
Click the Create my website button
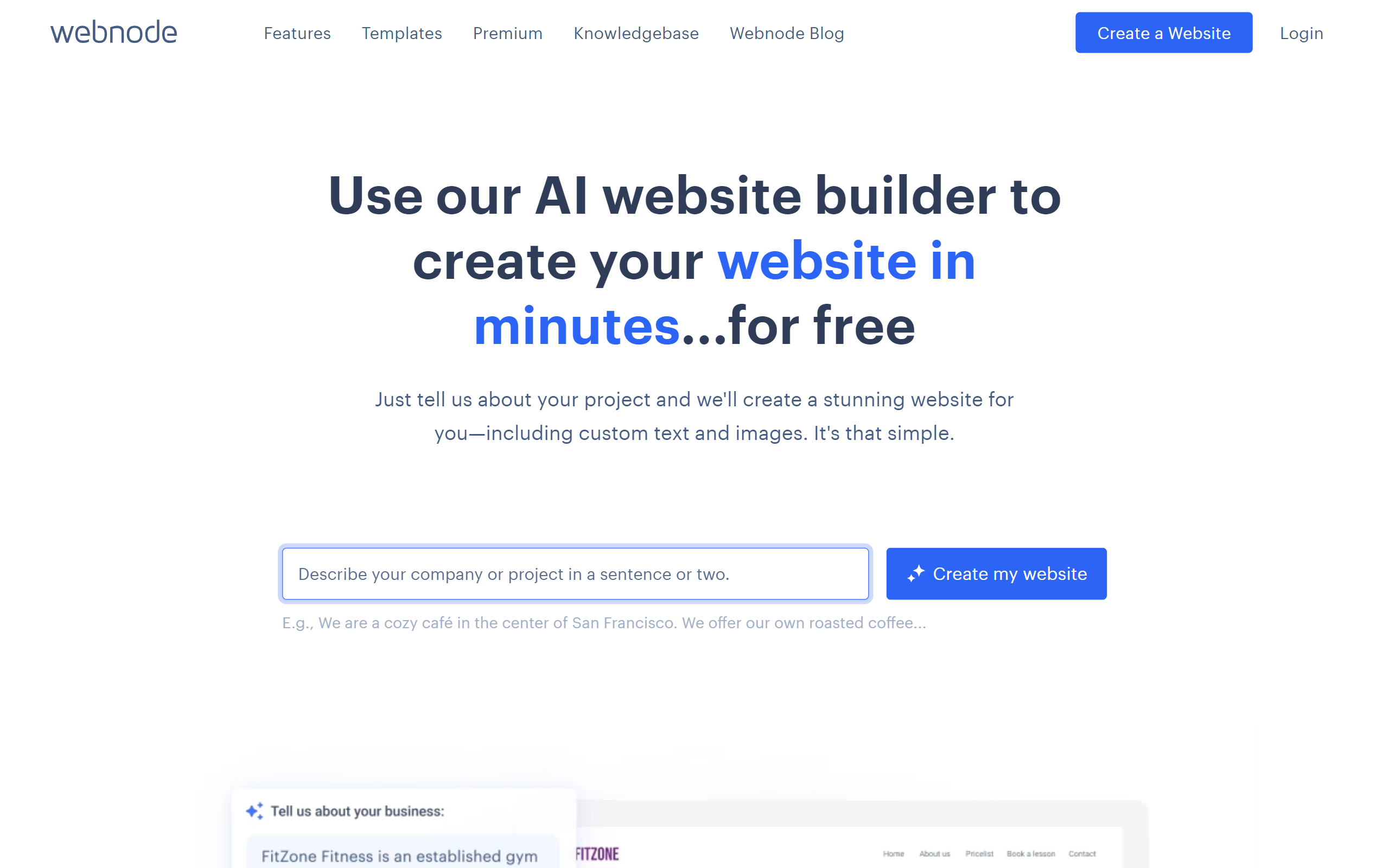click(996, 573)
